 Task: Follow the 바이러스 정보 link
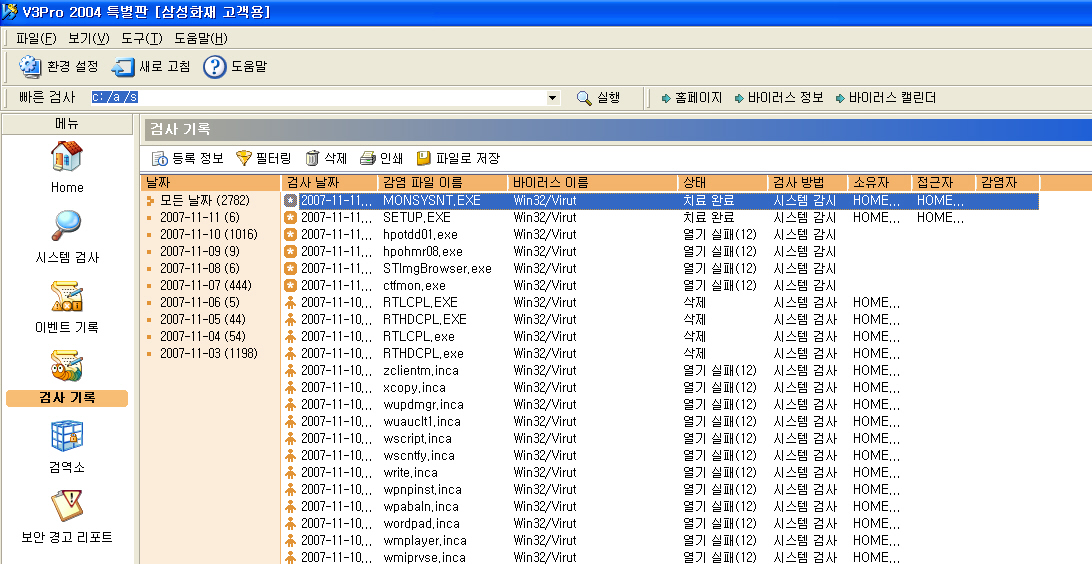(779, 97)
